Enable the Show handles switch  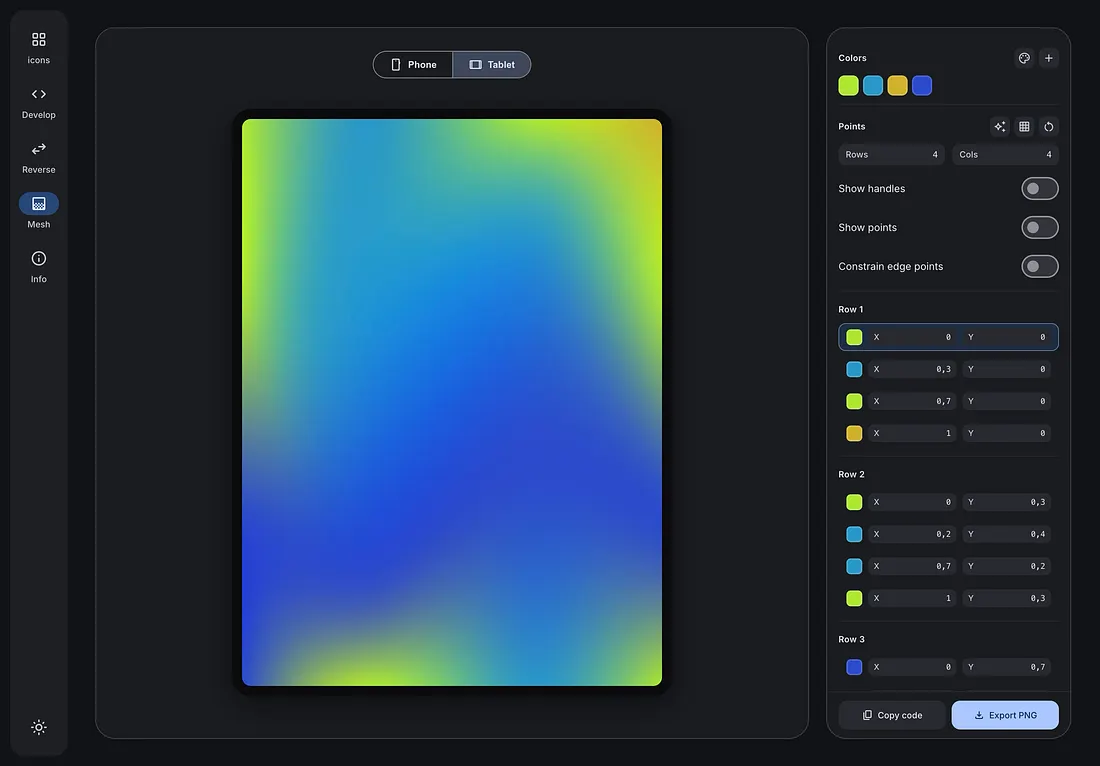click(x=1040, y=189)
